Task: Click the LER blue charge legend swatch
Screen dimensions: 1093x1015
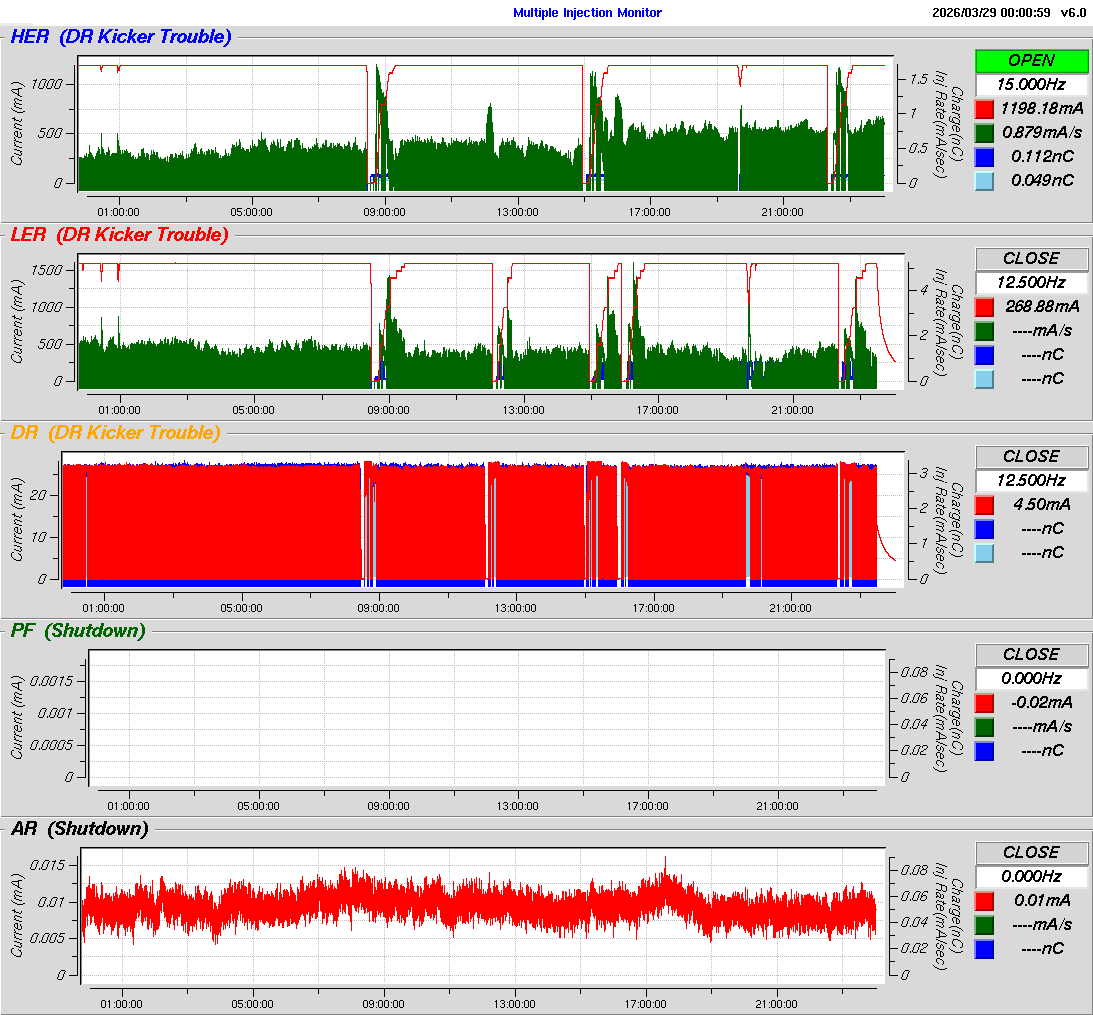Action: point(985,355)
